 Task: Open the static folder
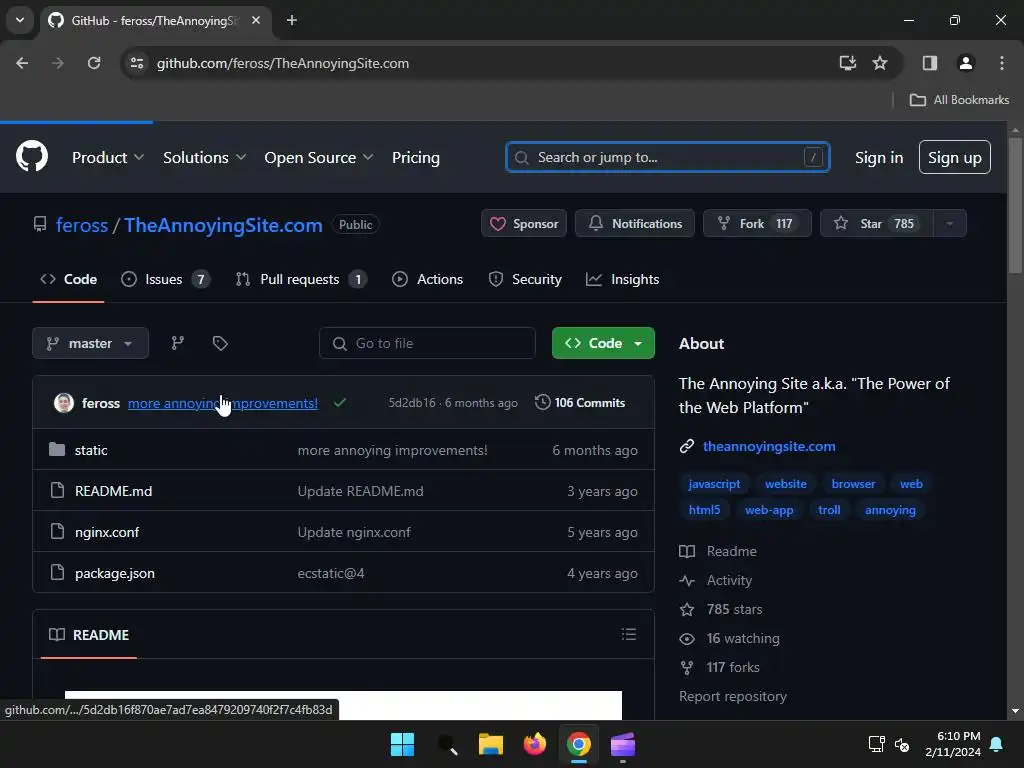(91, 450)
